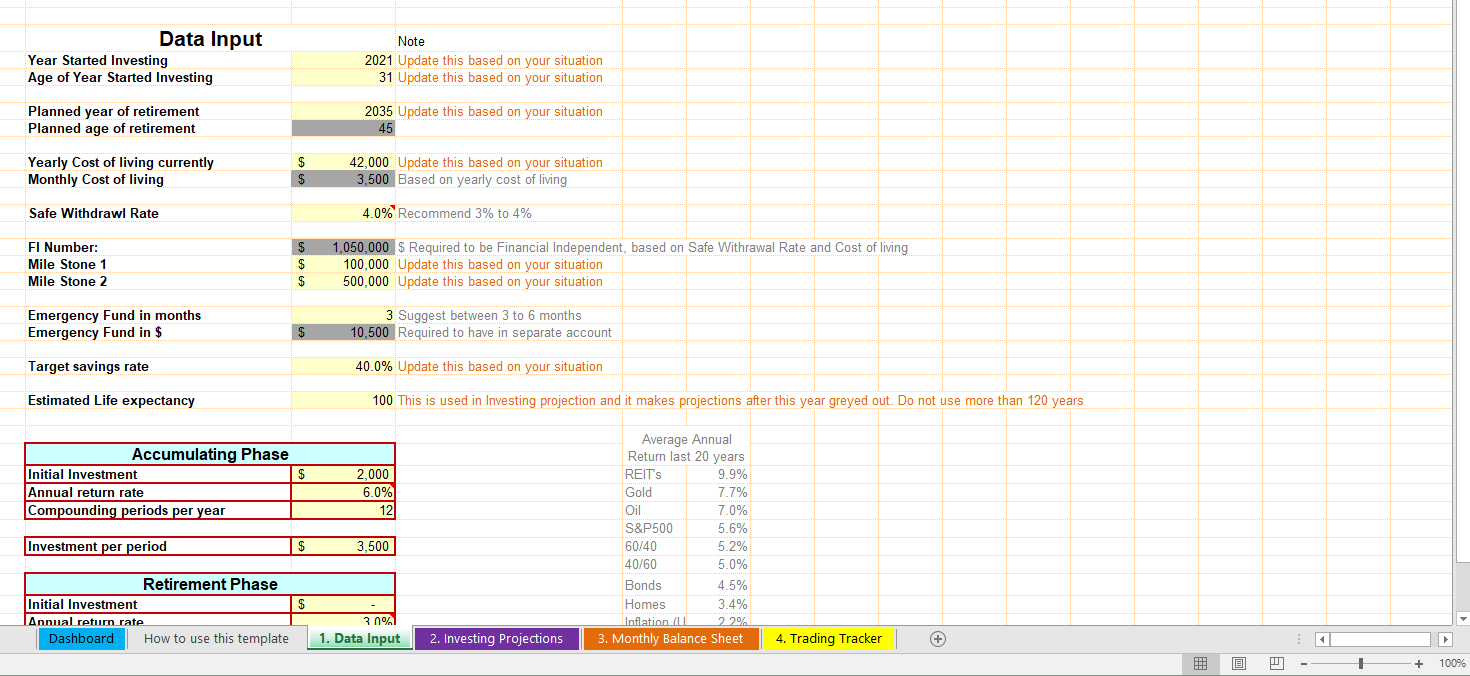Switch to Normal view in status bar
This screenshot has width=1470, height=676.
coord(1201,663)
